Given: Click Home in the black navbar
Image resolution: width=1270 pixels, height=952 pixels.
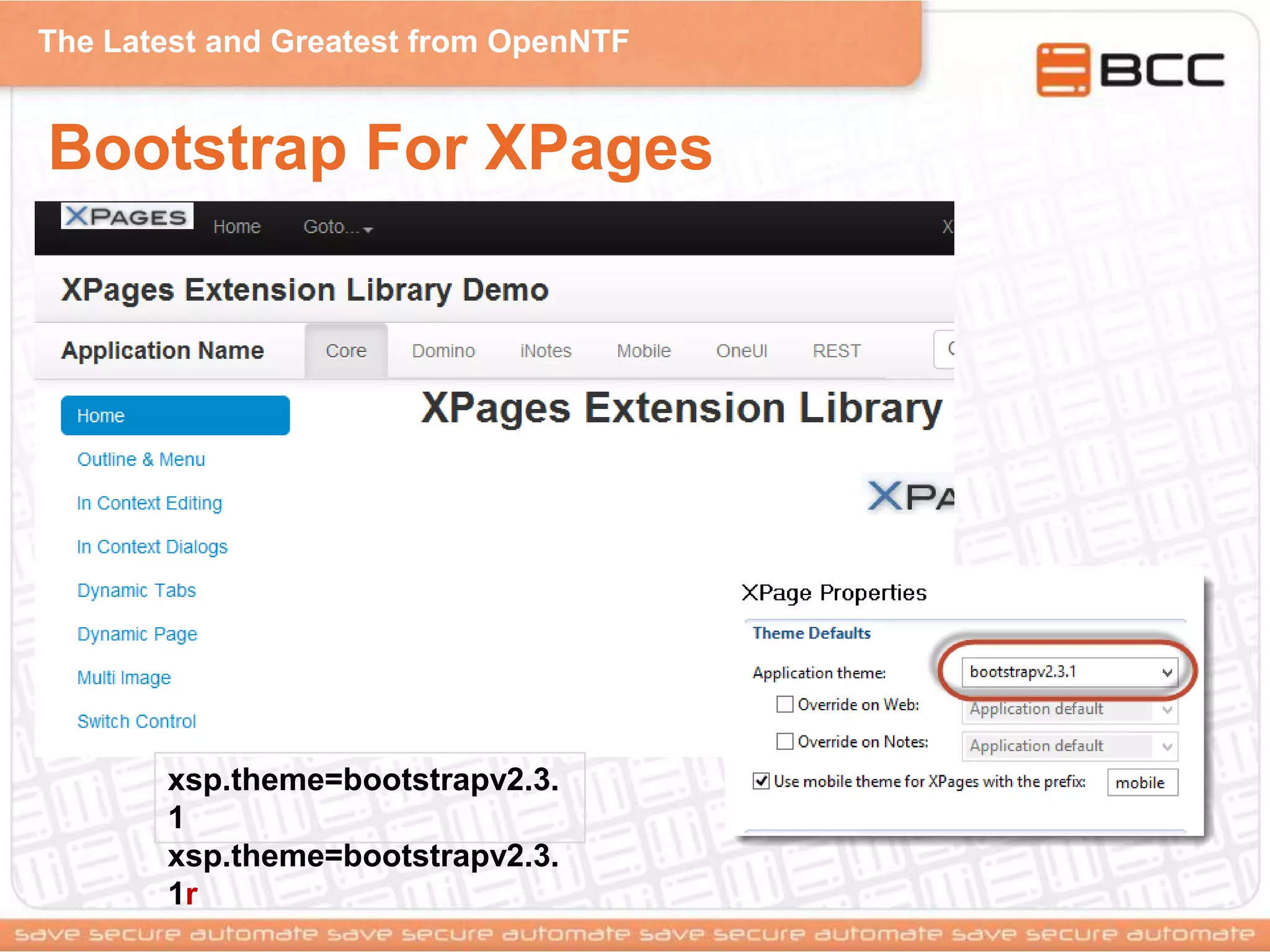Looking at the screenshot, I should [x=236, y=227].
